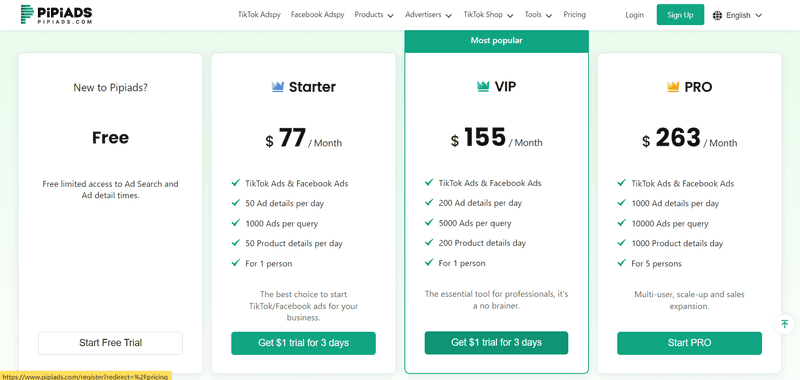
Task: Click the green VIP crown icon
Action: point(483,87)
